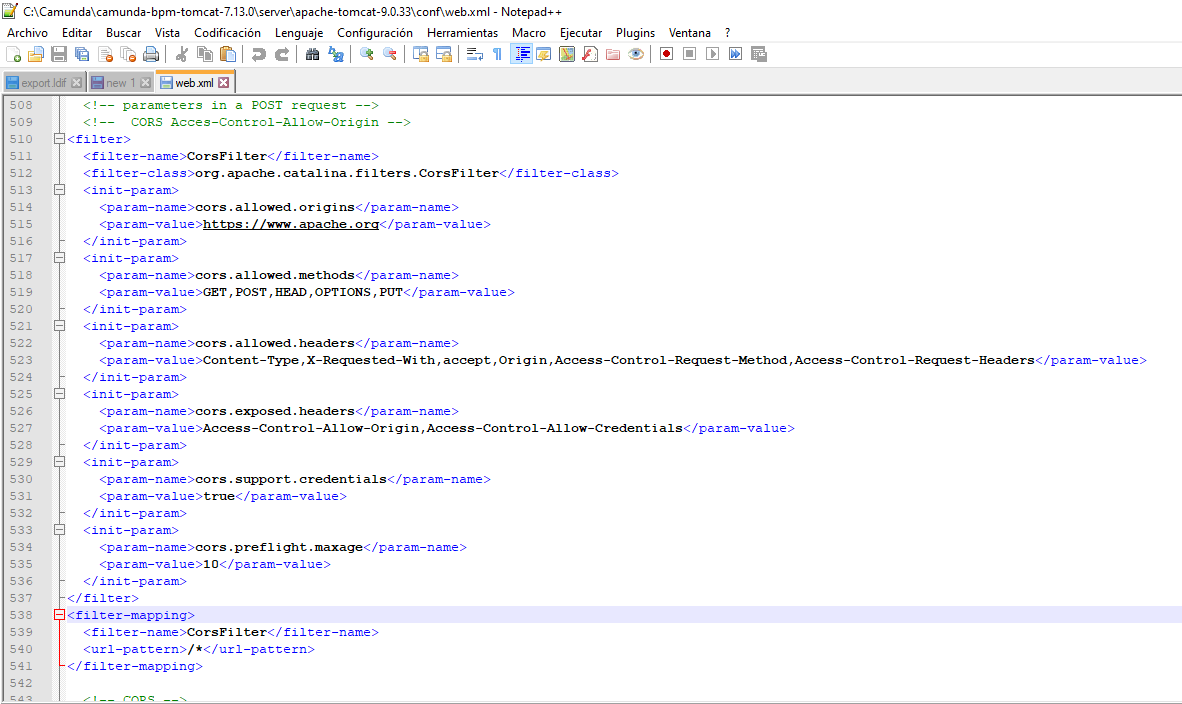Screen dimensions: 1182x704
Task: Close the new 1 tab
Action: pos(145,83)
